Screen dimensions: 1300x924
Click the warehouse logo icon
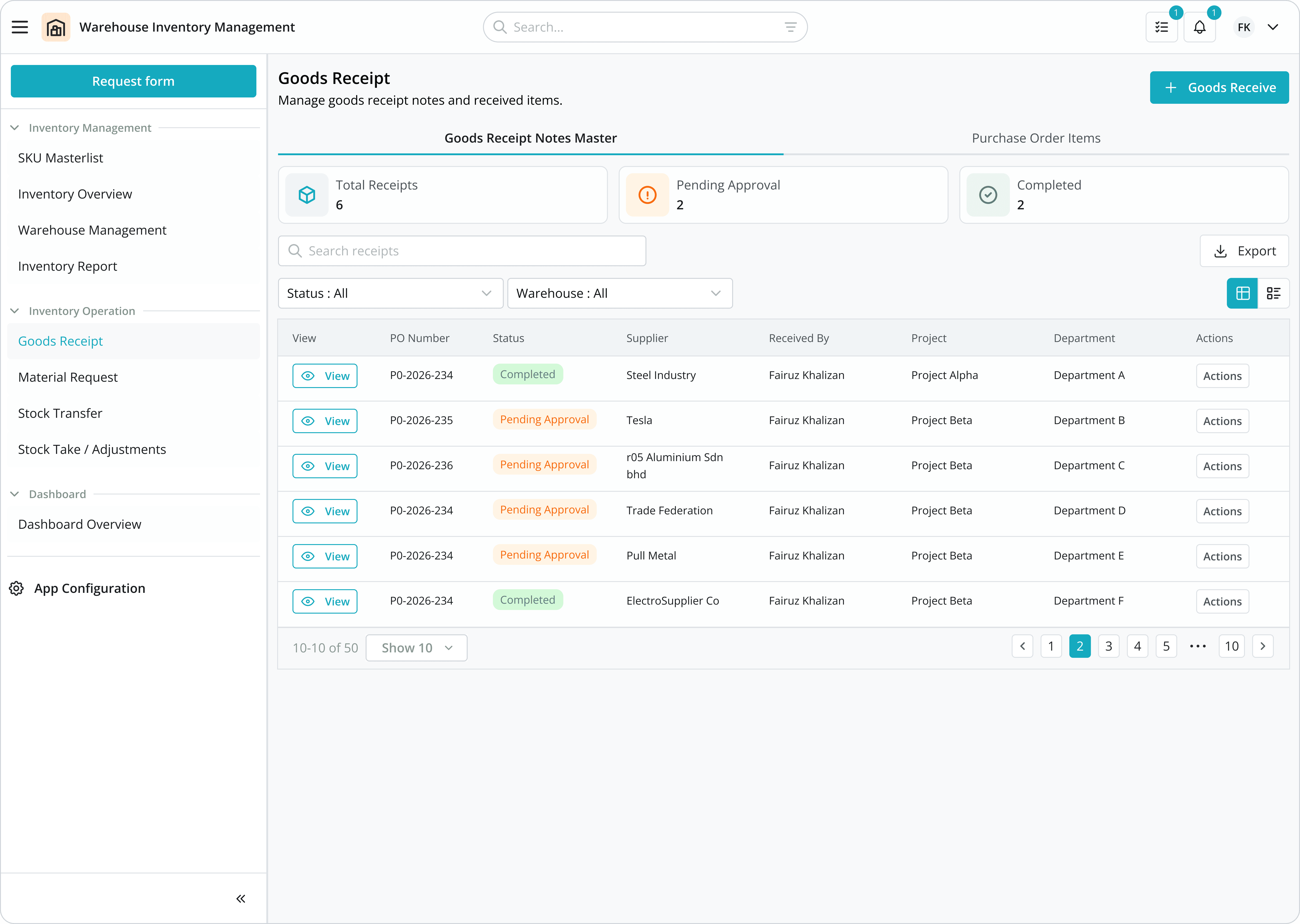click(56, 27)
